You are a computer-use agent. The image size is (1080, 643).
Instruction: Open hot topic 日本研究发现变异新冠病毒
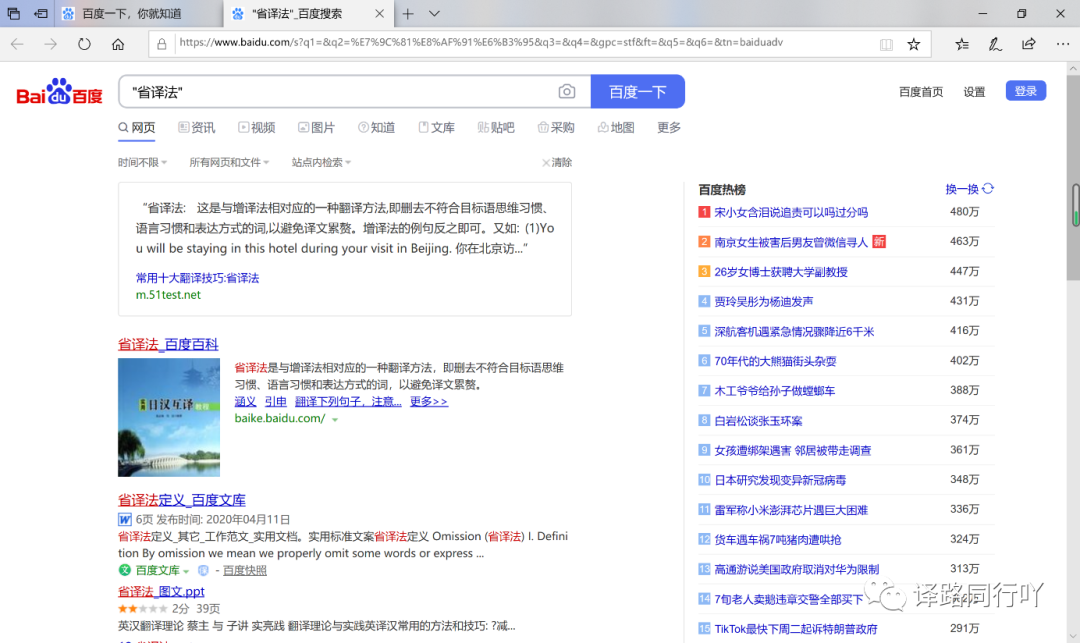(x=780, y=480)
